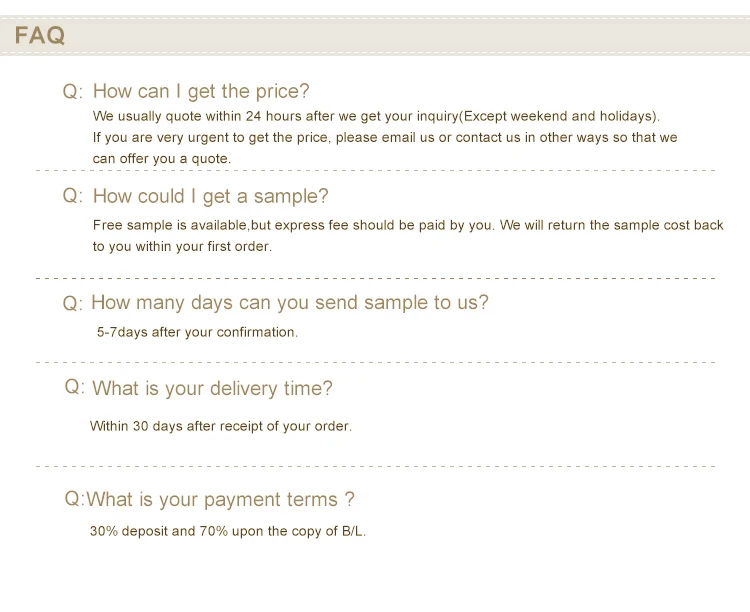Select the question 'How could I get a sample?'
This screenshot has height=612, width=750.
click(x=210, y=196)
